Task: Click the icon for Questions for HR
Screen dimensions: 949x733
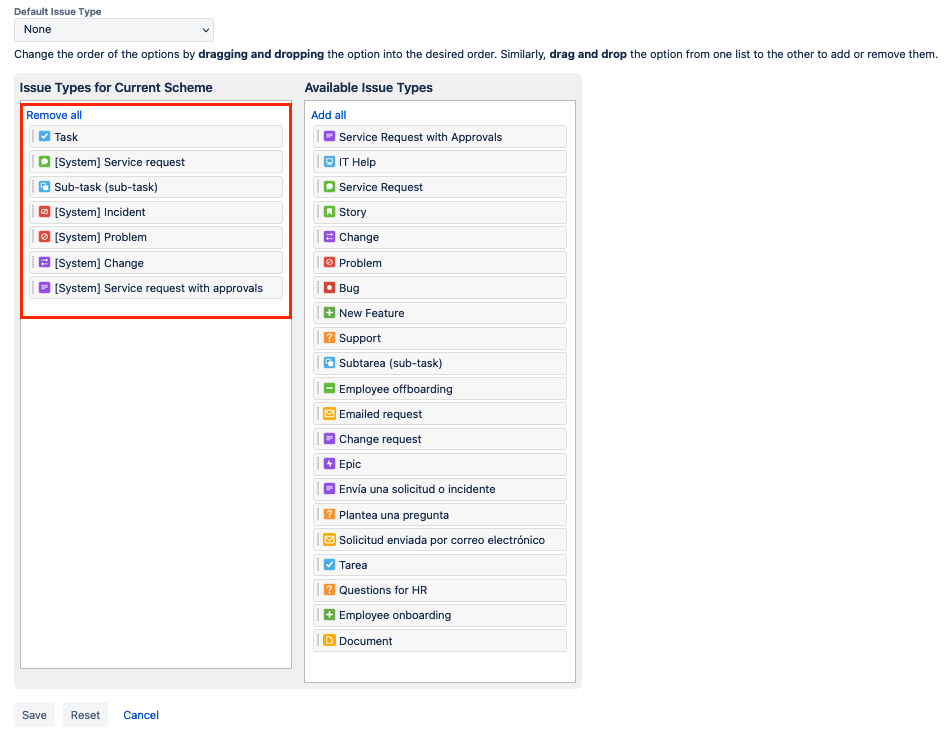Action: (x=329, y=590)
